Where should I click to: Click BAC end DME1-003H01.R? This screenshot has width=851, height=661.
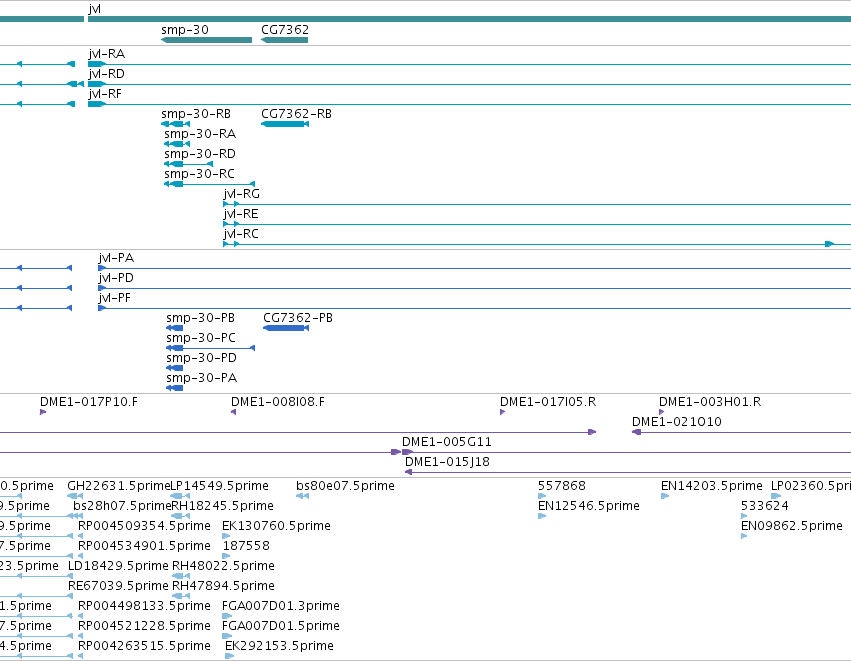(x=710, y=402)
